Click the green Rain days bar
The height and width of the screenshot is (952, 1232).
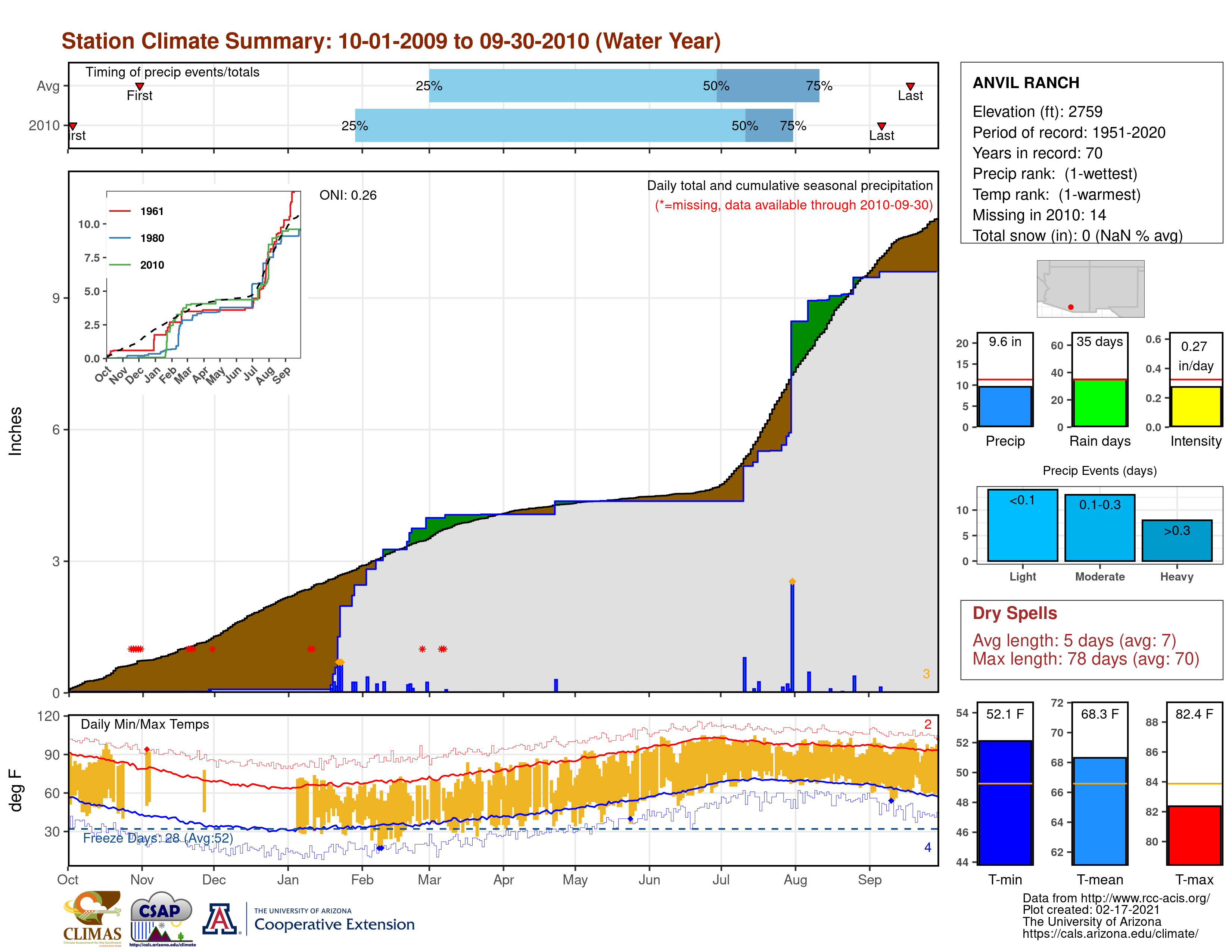tap(1099, 403)
